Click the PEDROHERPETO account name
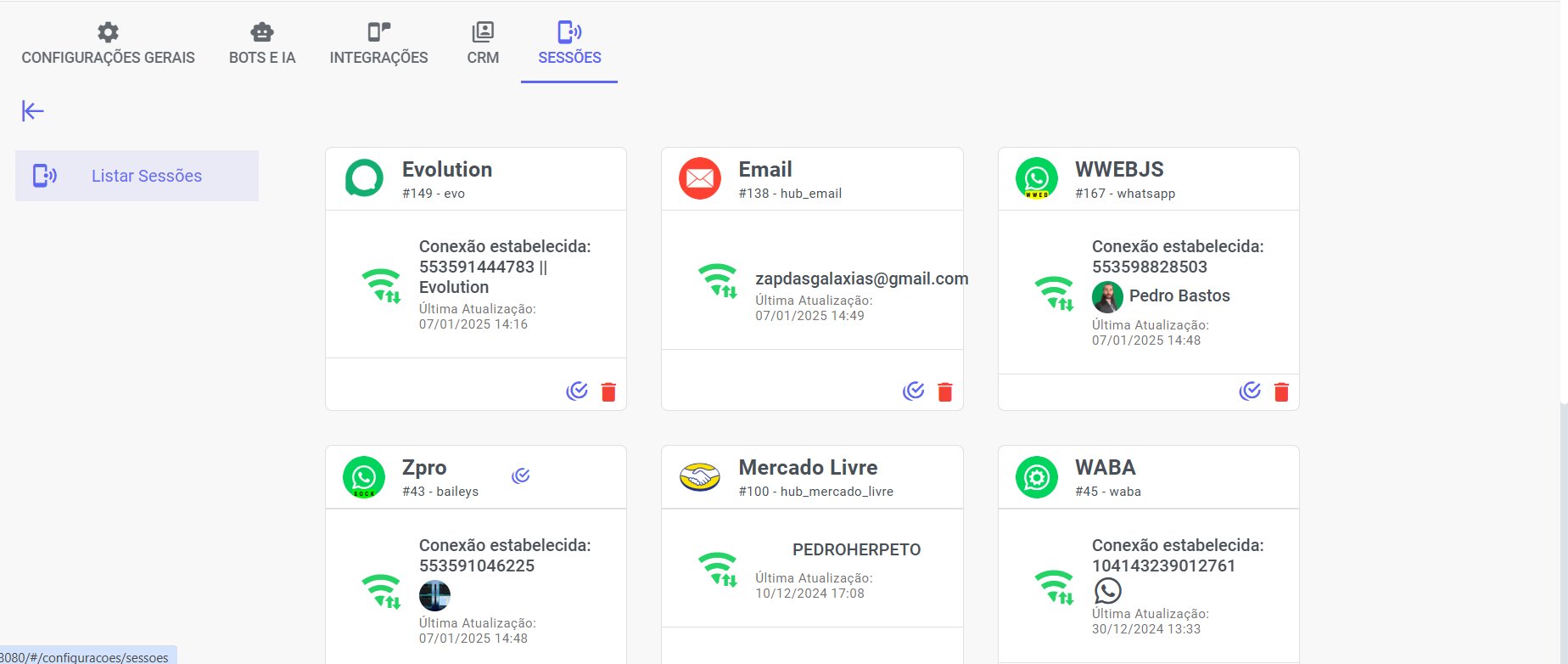Image resolution: width=1568 pixels, height=664 pixels. pos(856,549)
